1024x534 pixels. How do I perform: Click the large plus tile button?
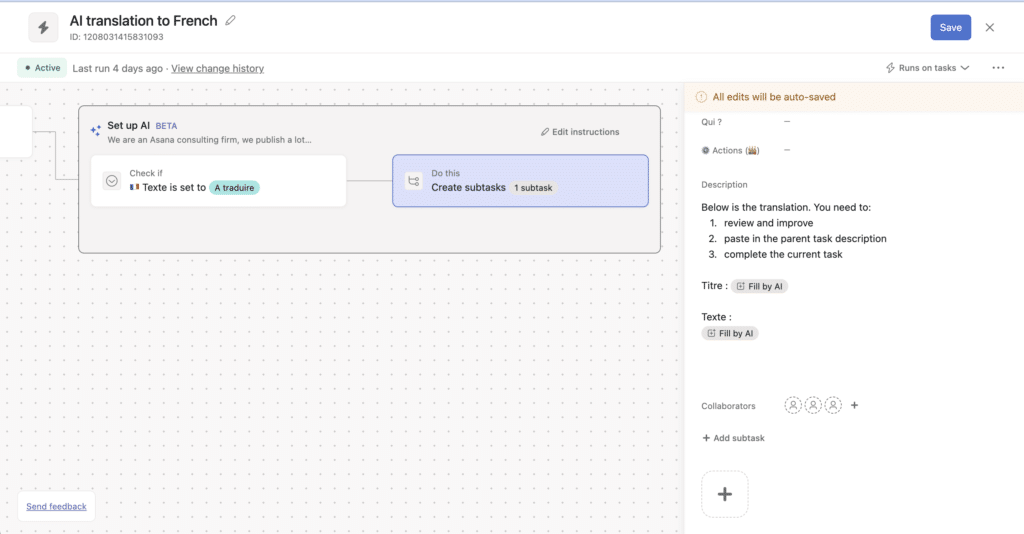click(x=725, y=494)
